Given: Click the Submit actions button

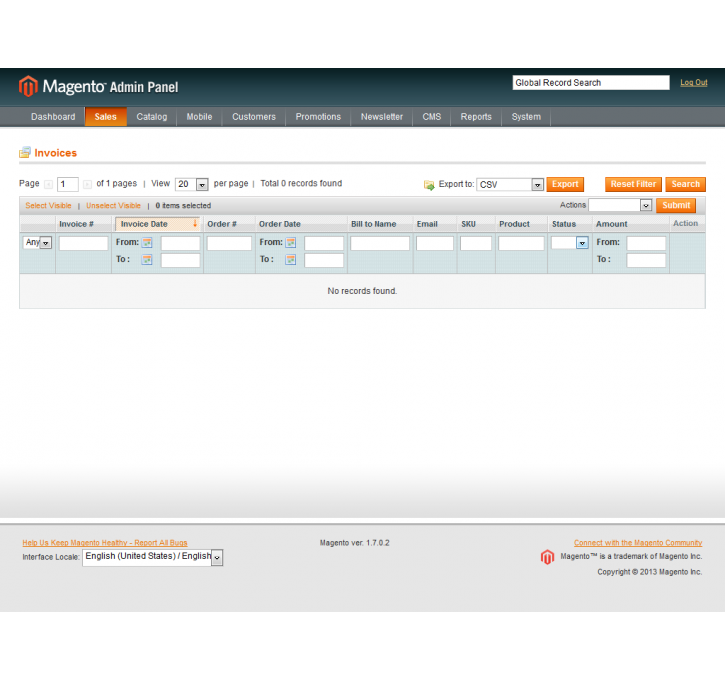Looking at the screenshot, I should coord(676,205).
